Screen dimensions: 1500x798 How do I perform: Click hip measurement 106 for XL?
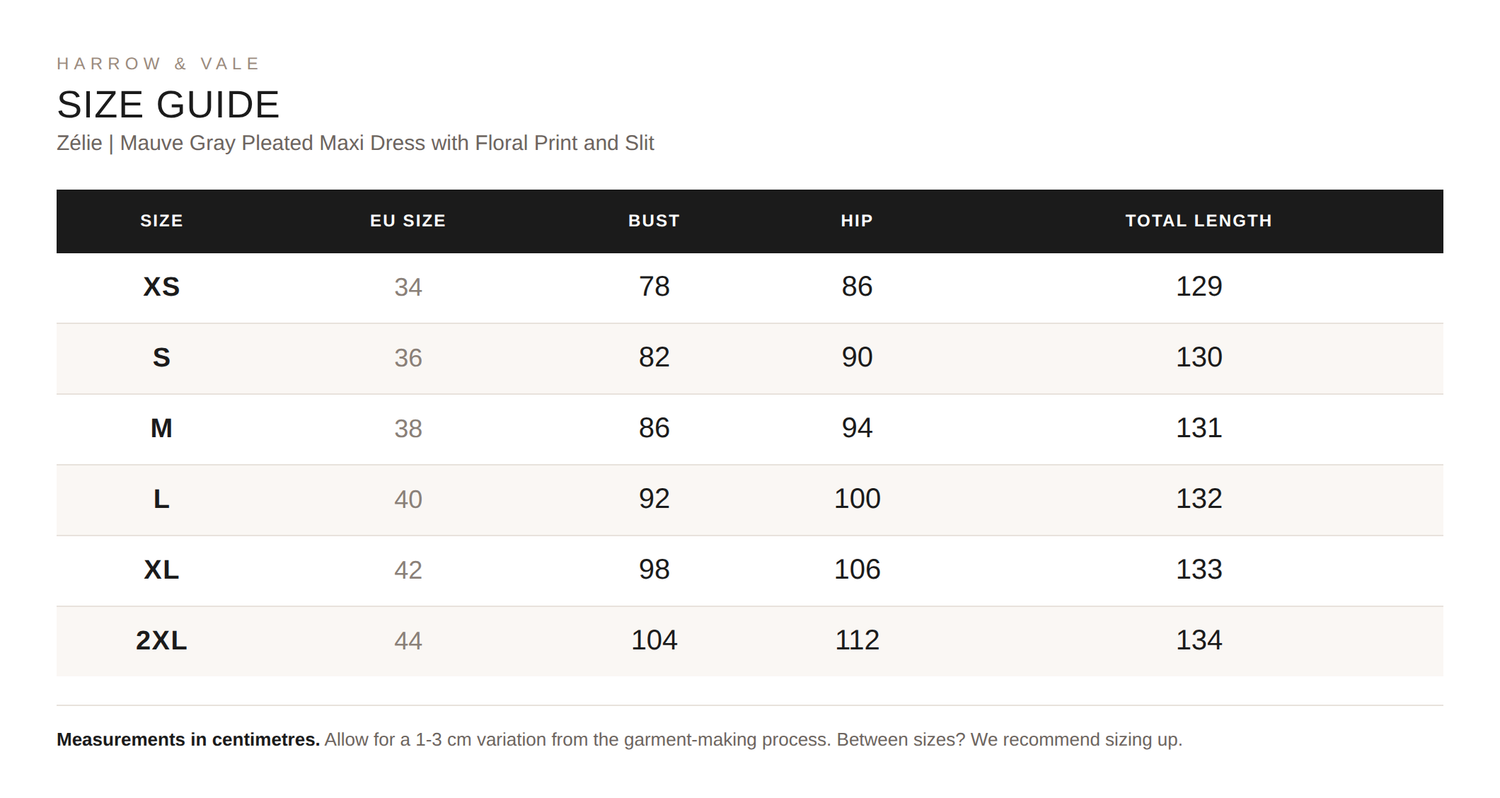coord(857,569)
